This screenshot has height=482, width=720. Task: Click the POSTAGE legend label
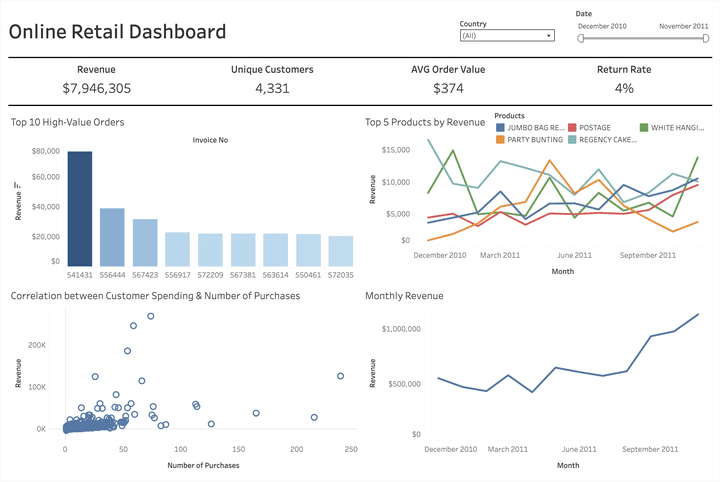tap(595, 128)
